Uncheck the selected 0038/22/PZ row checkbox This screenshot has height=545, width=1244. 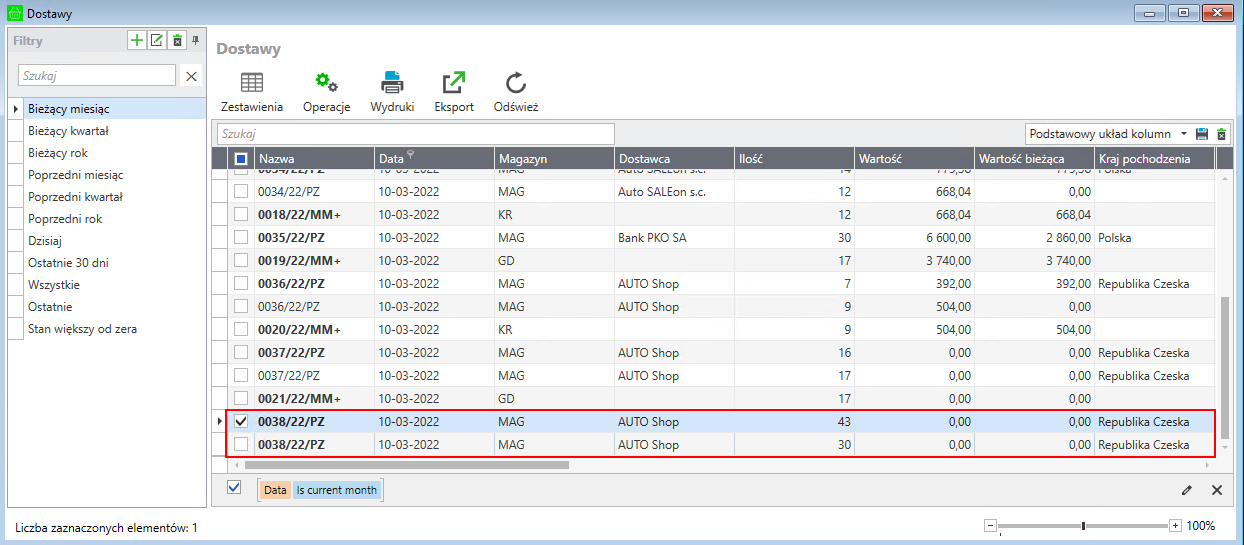pyautogui.click(x=241, y=422)
